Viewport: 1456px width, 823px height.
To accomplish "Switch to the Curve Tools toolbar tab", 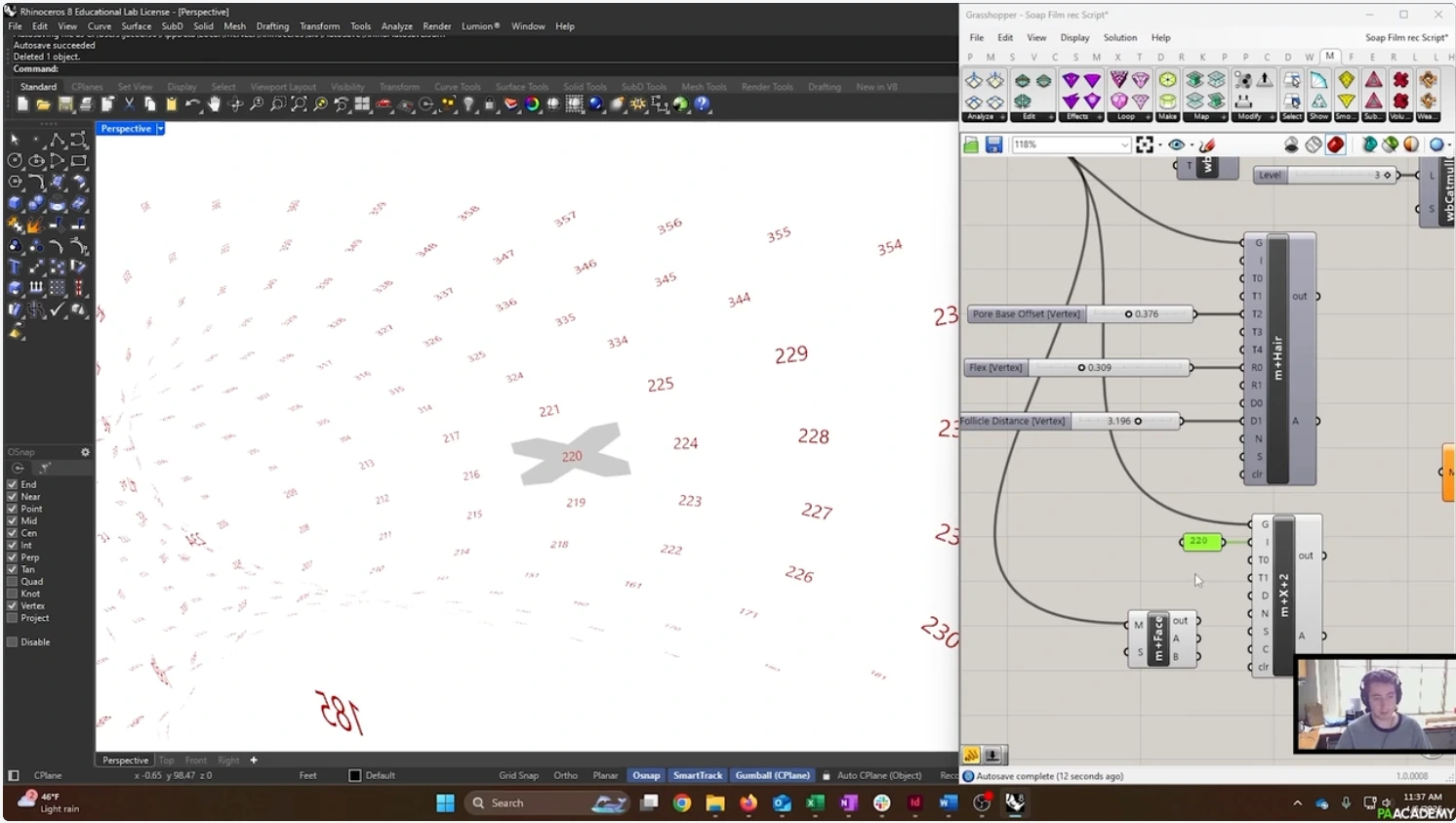I will [x=457, y=87].
